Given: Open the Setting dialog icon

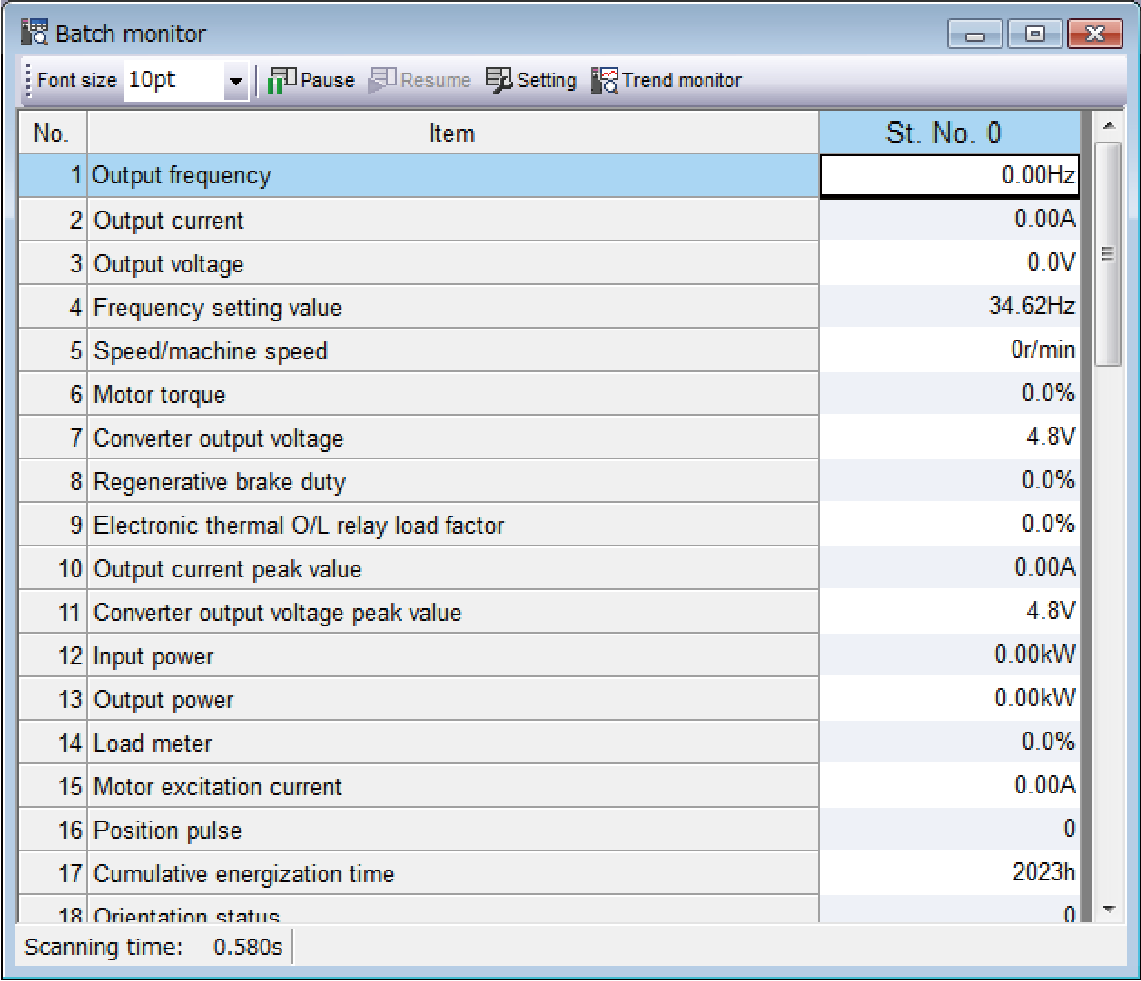Looking at the screenshot, I should pos(499,80).
